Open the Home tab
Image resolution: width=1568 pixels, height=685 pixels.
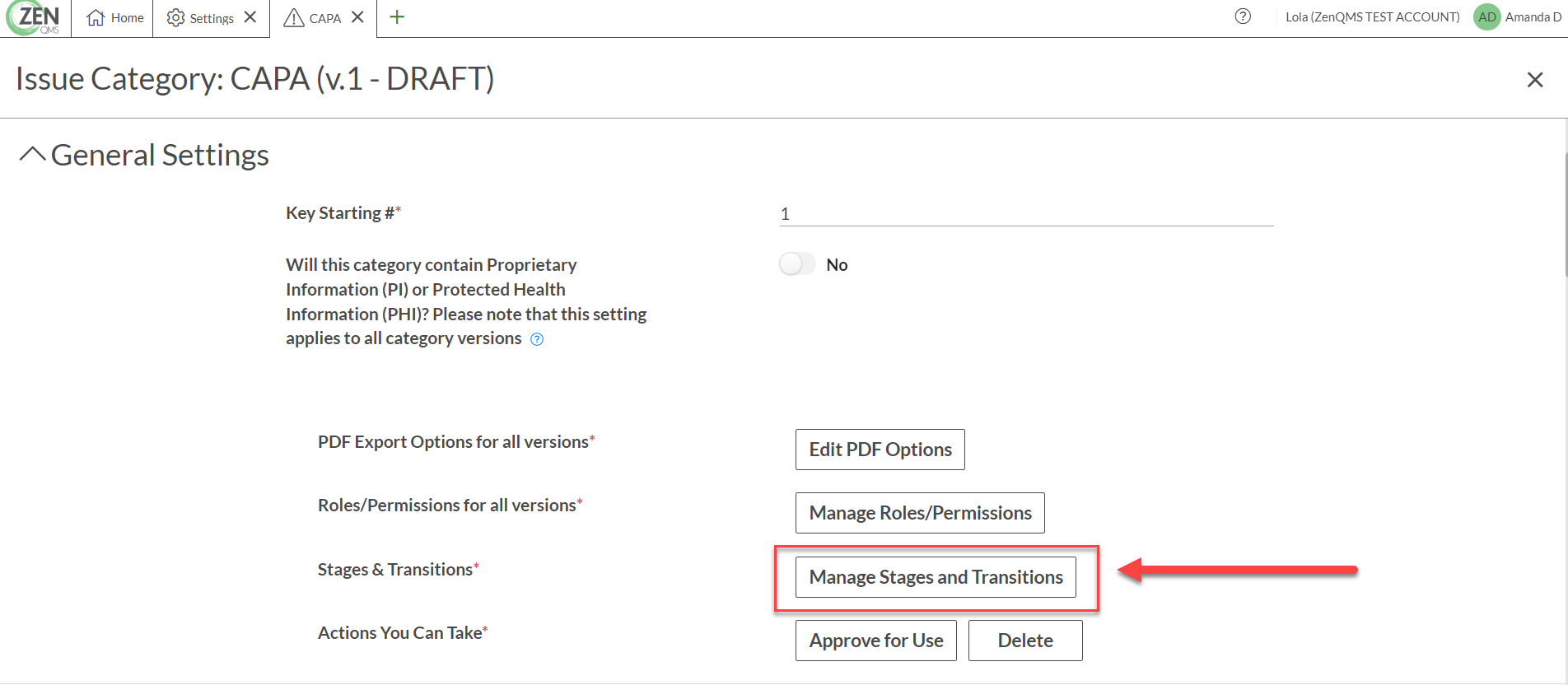point(114,18)
